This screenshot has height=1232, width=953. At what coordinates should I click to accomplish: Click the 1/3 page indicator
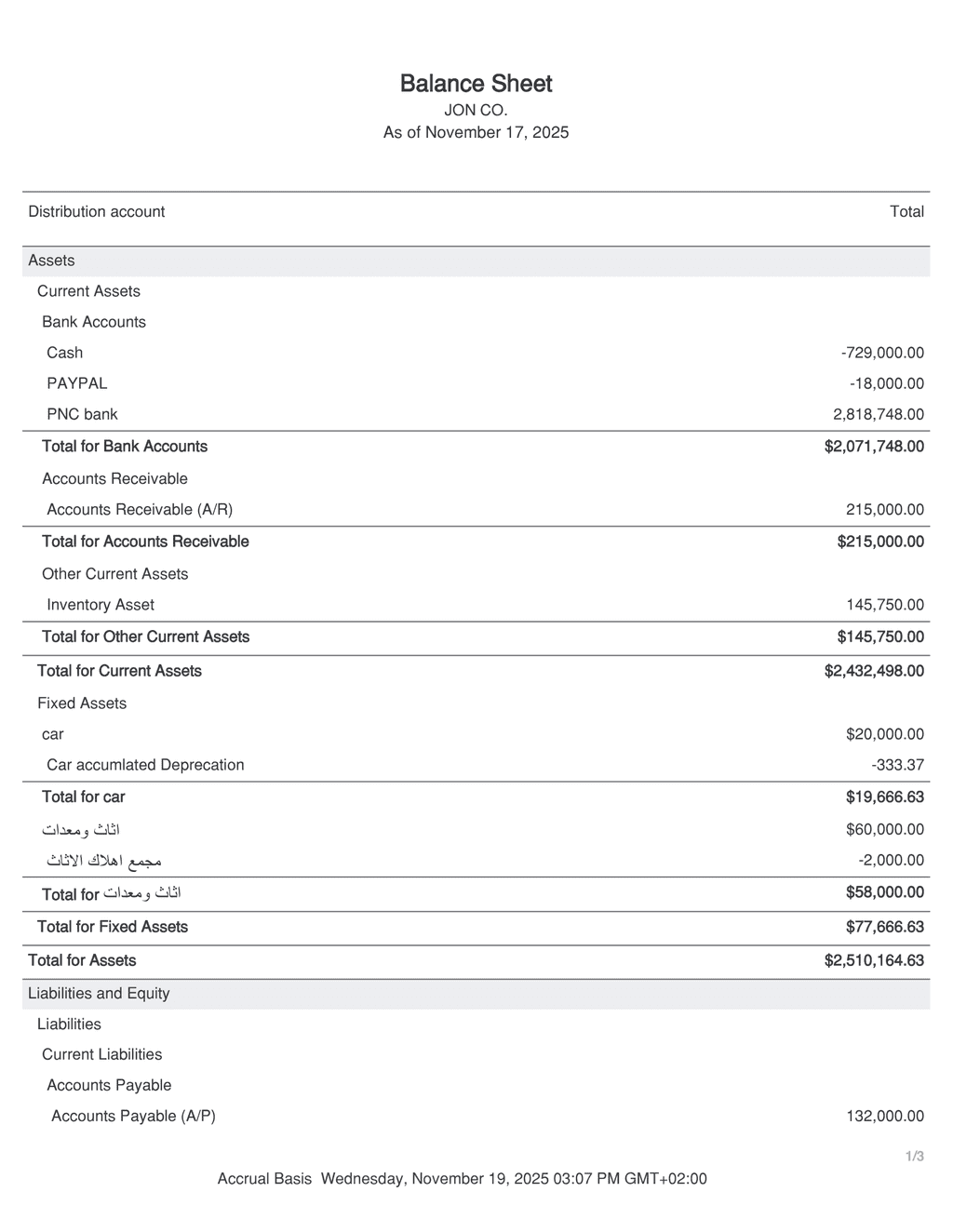click(915, 1157)
